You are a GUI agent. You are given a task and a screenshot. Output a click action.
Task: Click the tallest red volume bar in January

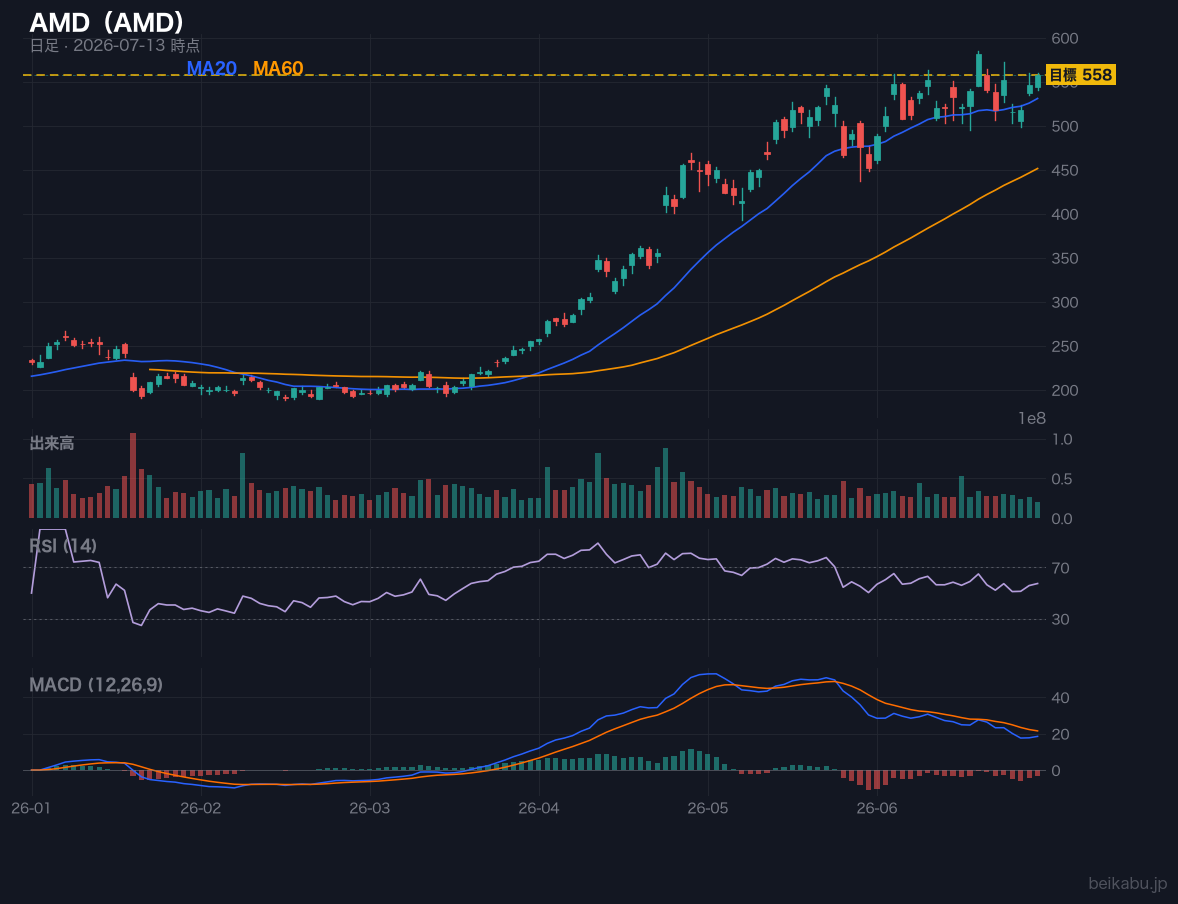pos(133,476)
